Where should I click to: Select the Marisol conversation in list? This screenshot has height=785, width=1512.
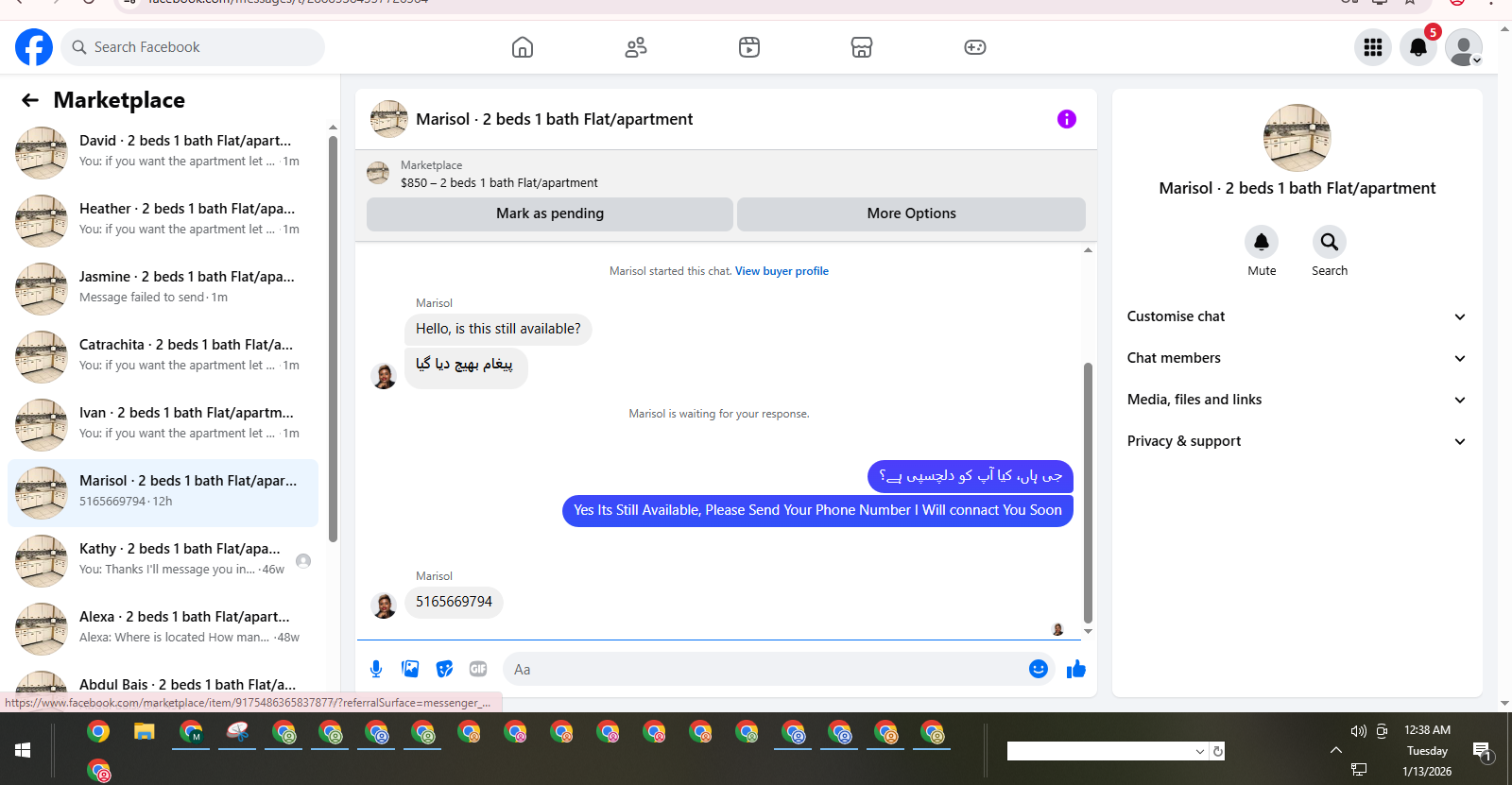click(163, 492)
